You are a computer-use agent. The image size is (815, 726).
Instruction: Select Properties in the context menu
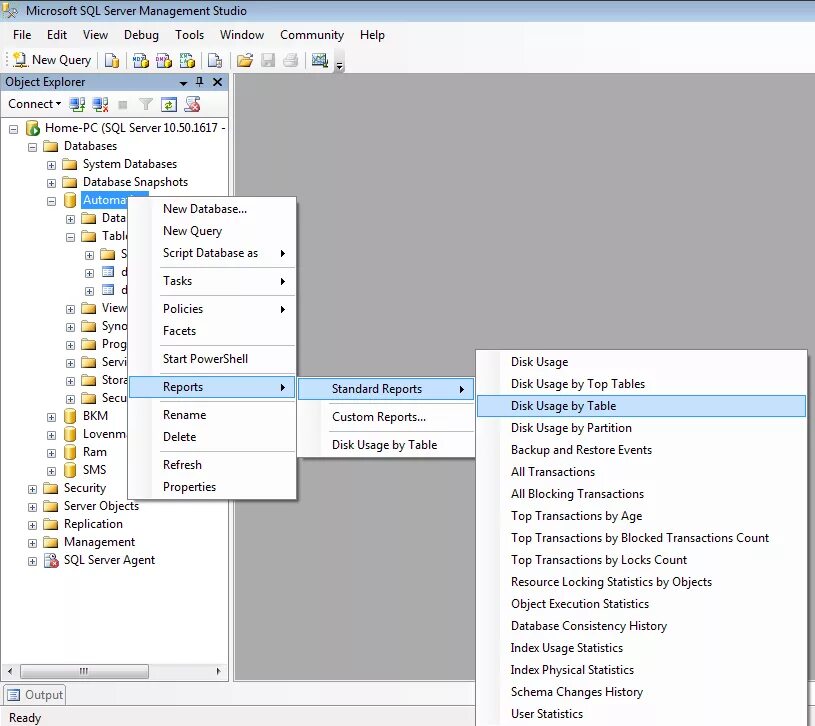(213, 487)
